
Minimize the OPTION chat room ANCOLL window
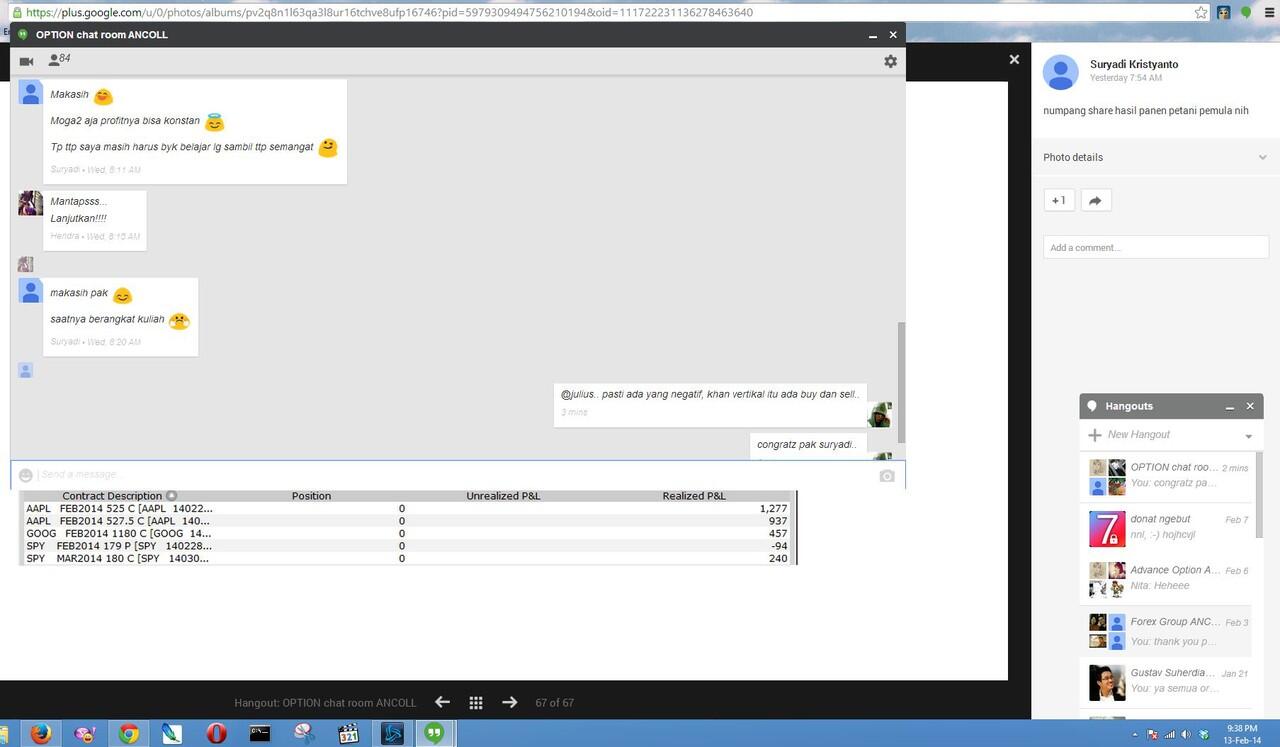873,34
